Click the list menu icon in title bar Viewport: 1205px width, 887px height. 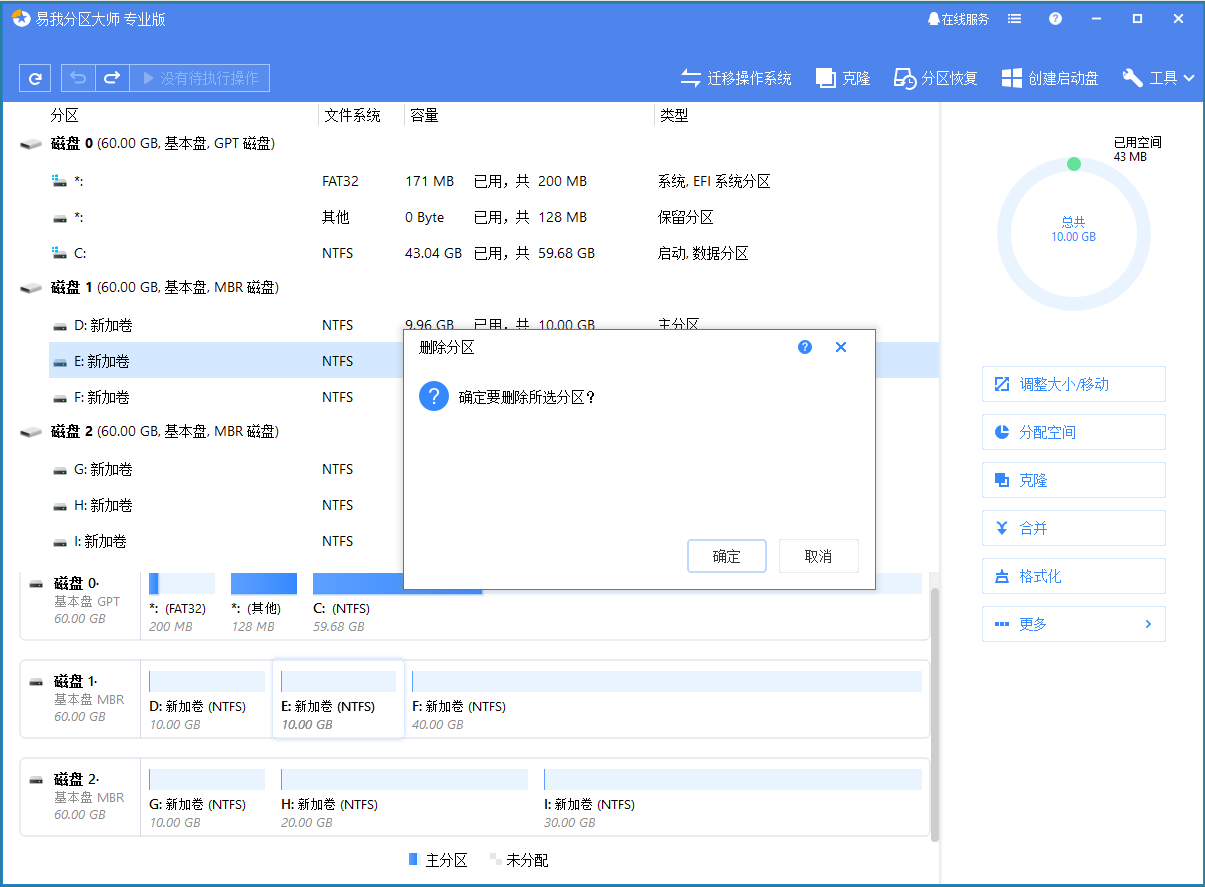tap(1014, 17)
